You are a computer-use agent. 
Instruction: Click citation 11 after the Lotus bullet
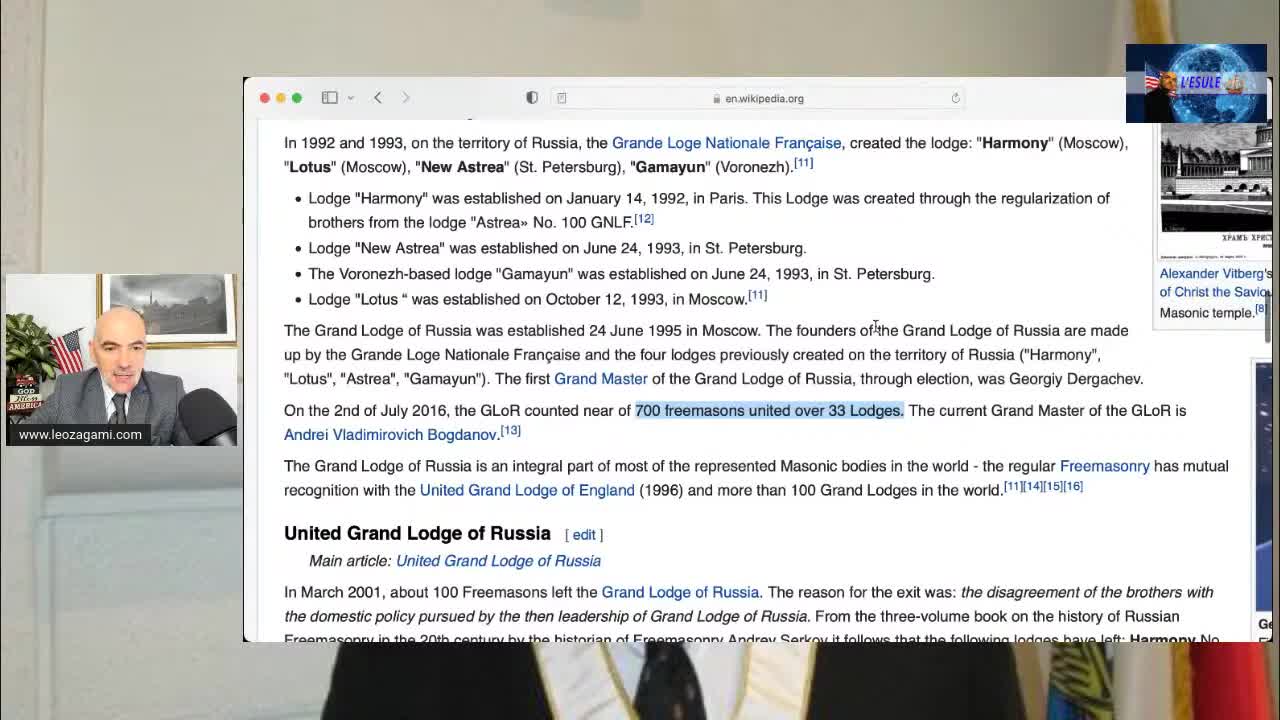click(x=758, y=295)
